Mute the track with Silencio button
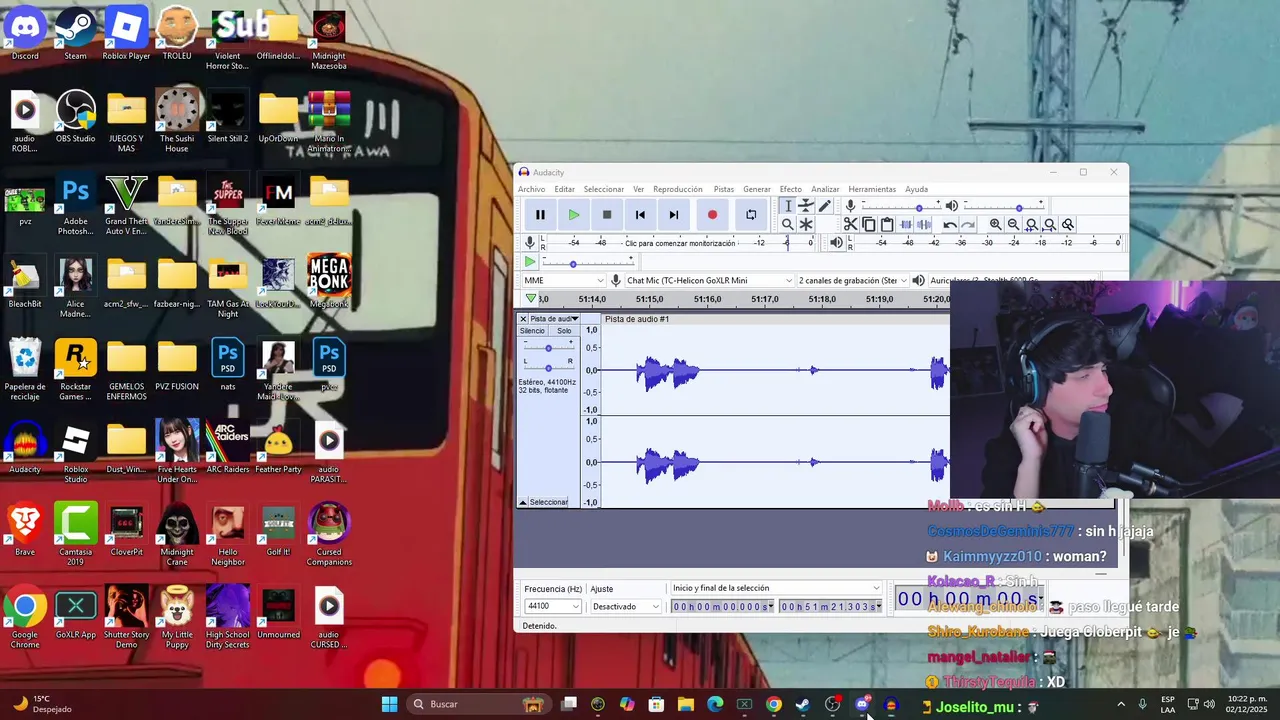 (x=533, y=331)
